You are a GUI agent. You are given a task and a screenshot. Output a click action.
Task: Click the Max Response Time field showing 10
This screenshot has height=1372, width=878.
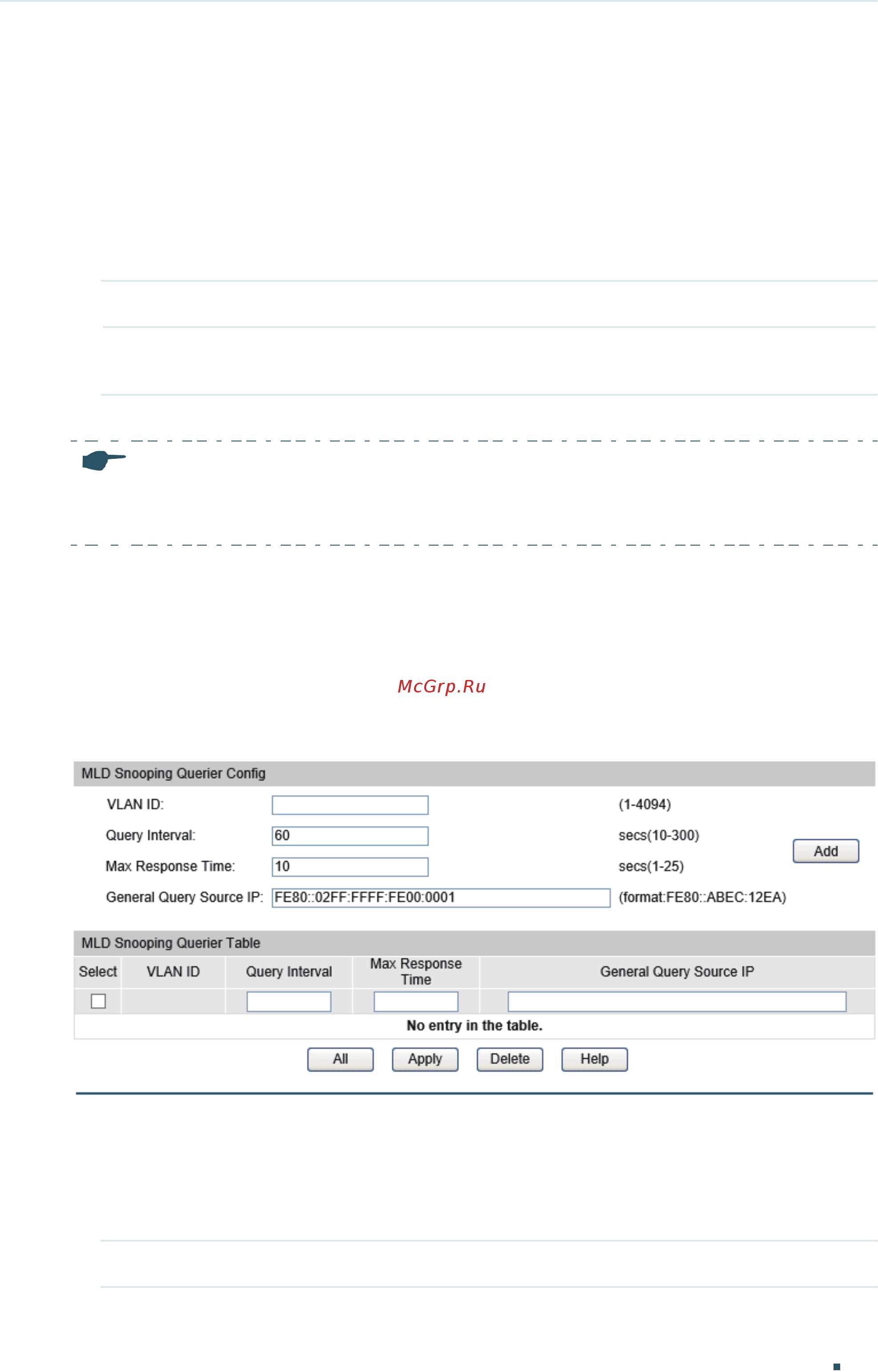[350, 866]
